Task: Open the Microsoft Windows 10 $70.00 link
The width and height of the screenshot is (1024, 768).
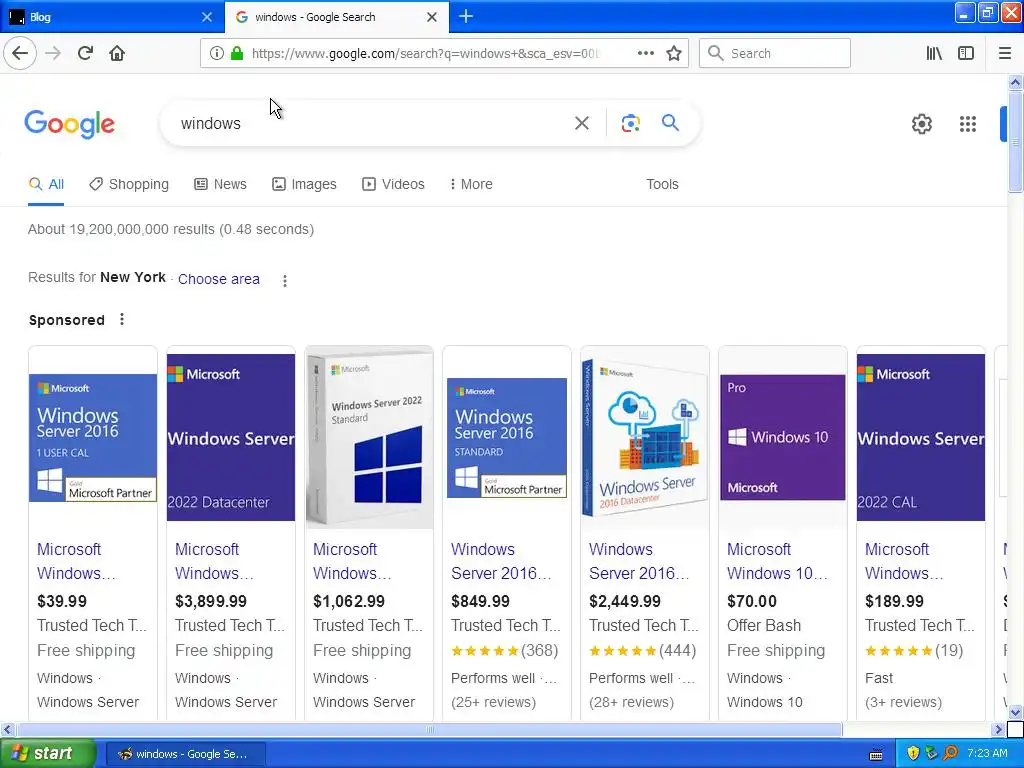Action: (x=777, y=561)
